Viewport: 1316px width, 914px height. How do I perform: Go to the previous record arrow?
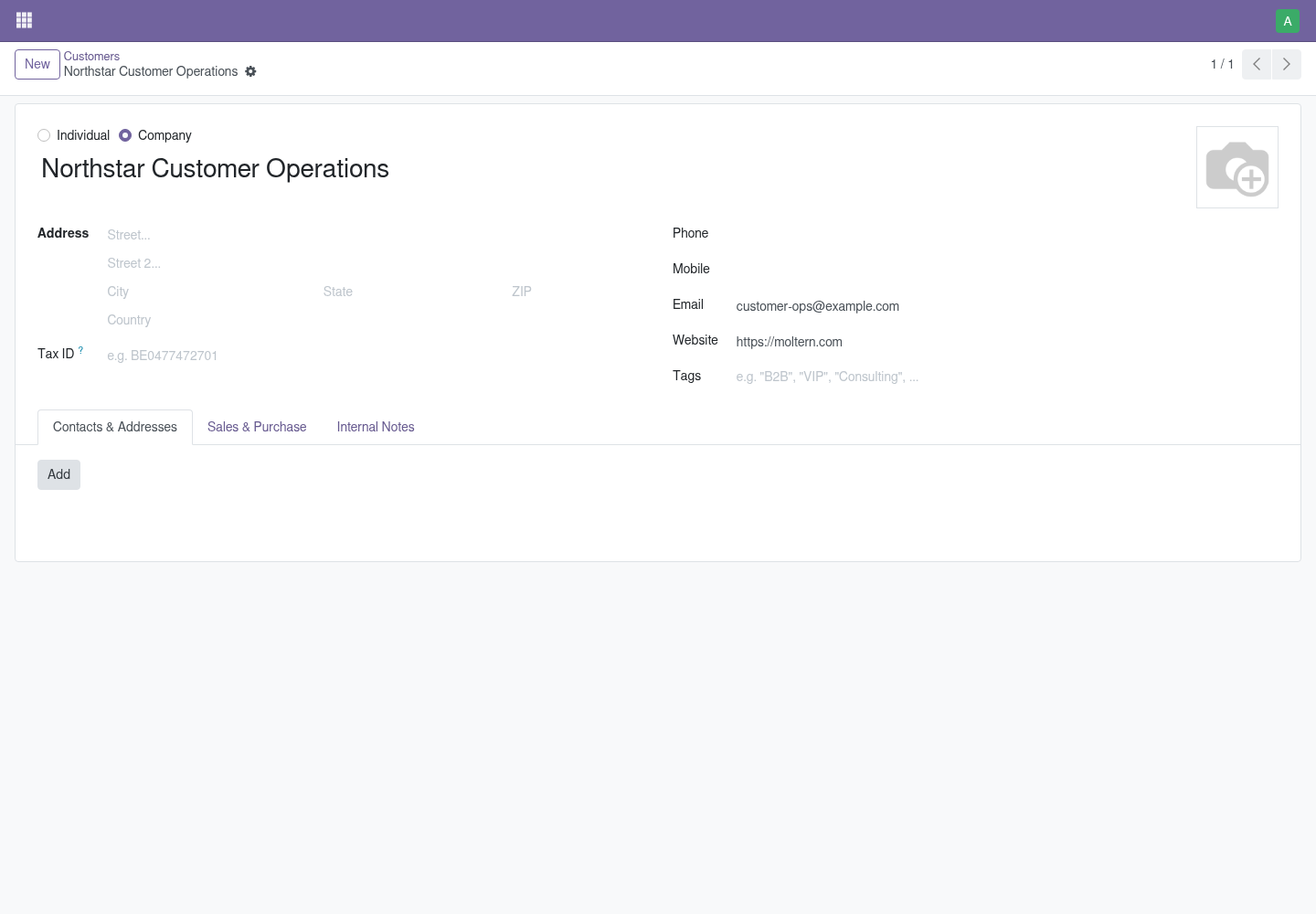[x=1257, y=64]
